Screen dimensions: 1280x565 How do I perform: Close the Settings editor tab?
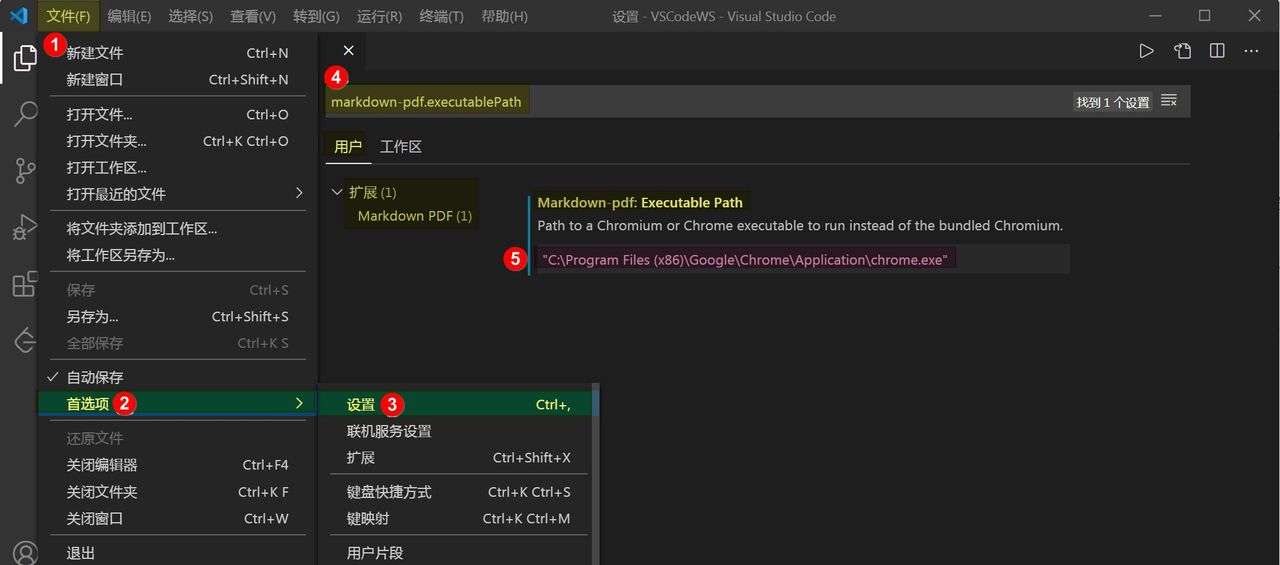pos(348,50)
